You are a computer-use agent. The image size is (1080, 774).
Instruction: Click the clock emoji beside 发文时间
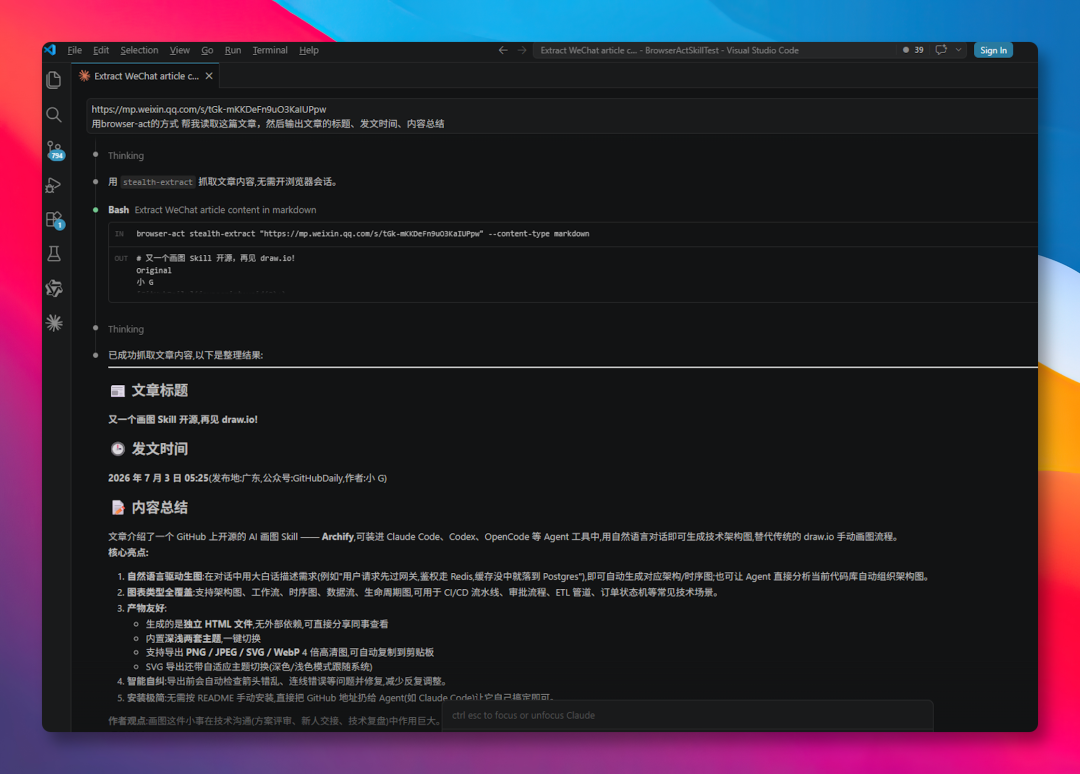118,449
